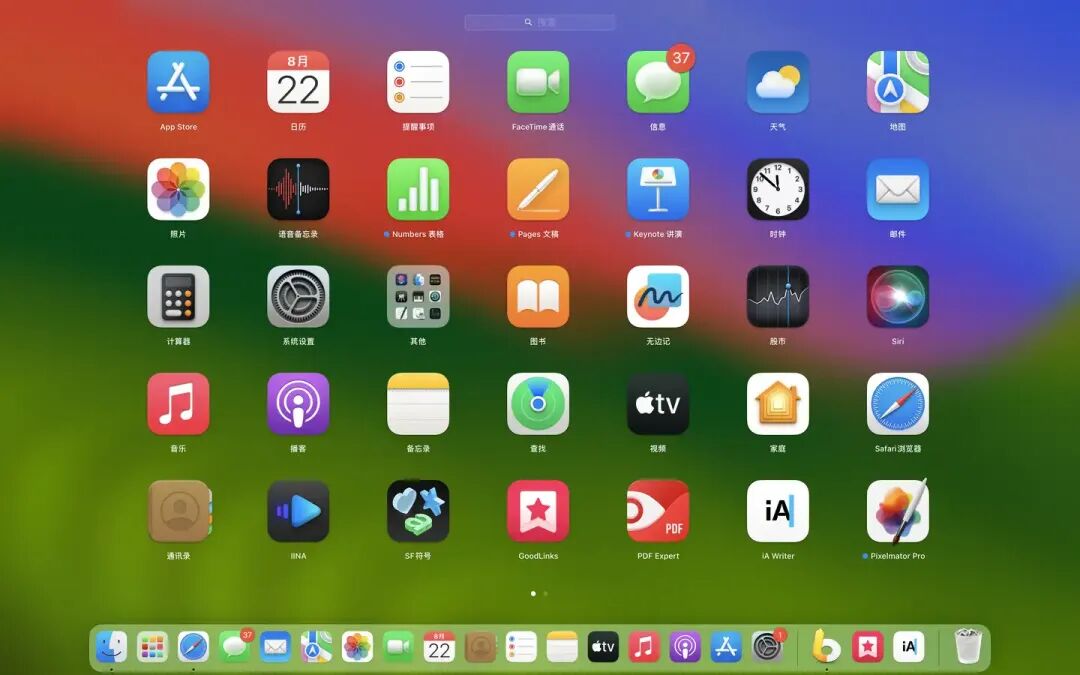Launch Siri from Launchpad
The width and height of the screenshot is (1080, 675).
tap(897, 297)
